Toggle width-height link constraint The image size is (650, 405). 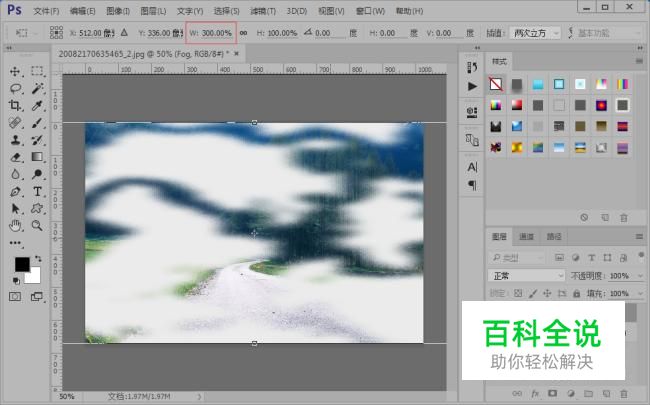coord(243,33)
